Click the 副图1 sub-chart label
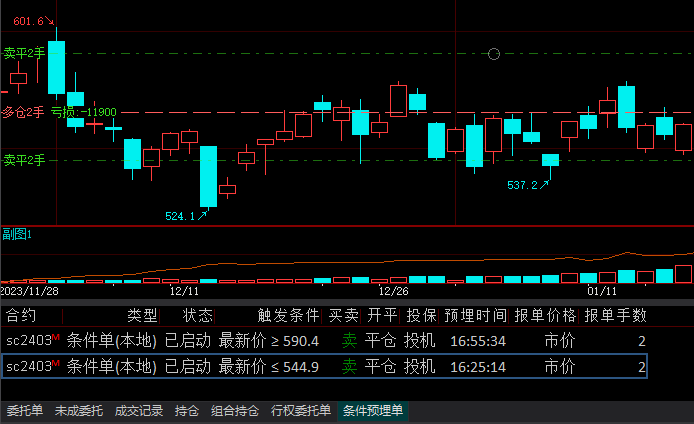This screenshot has height=424, width=694. point(17,234)
